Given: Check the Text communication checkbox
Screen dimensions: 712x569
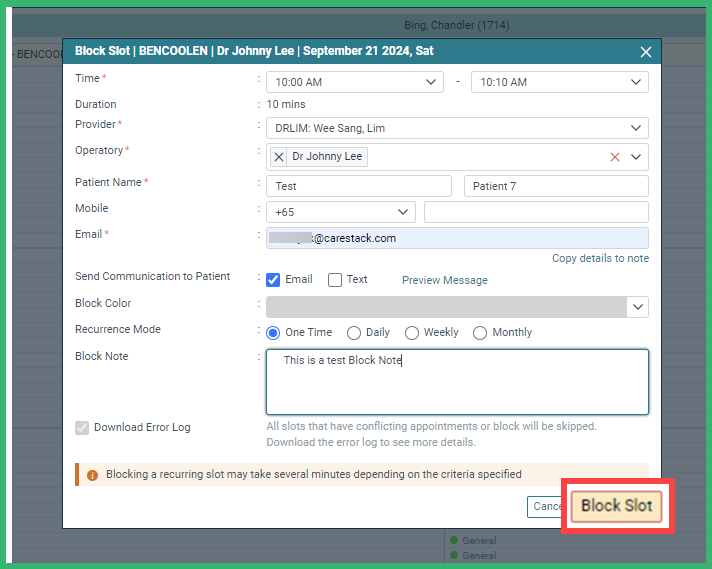Looking at the screenshot, I should [x=335, y=280].
